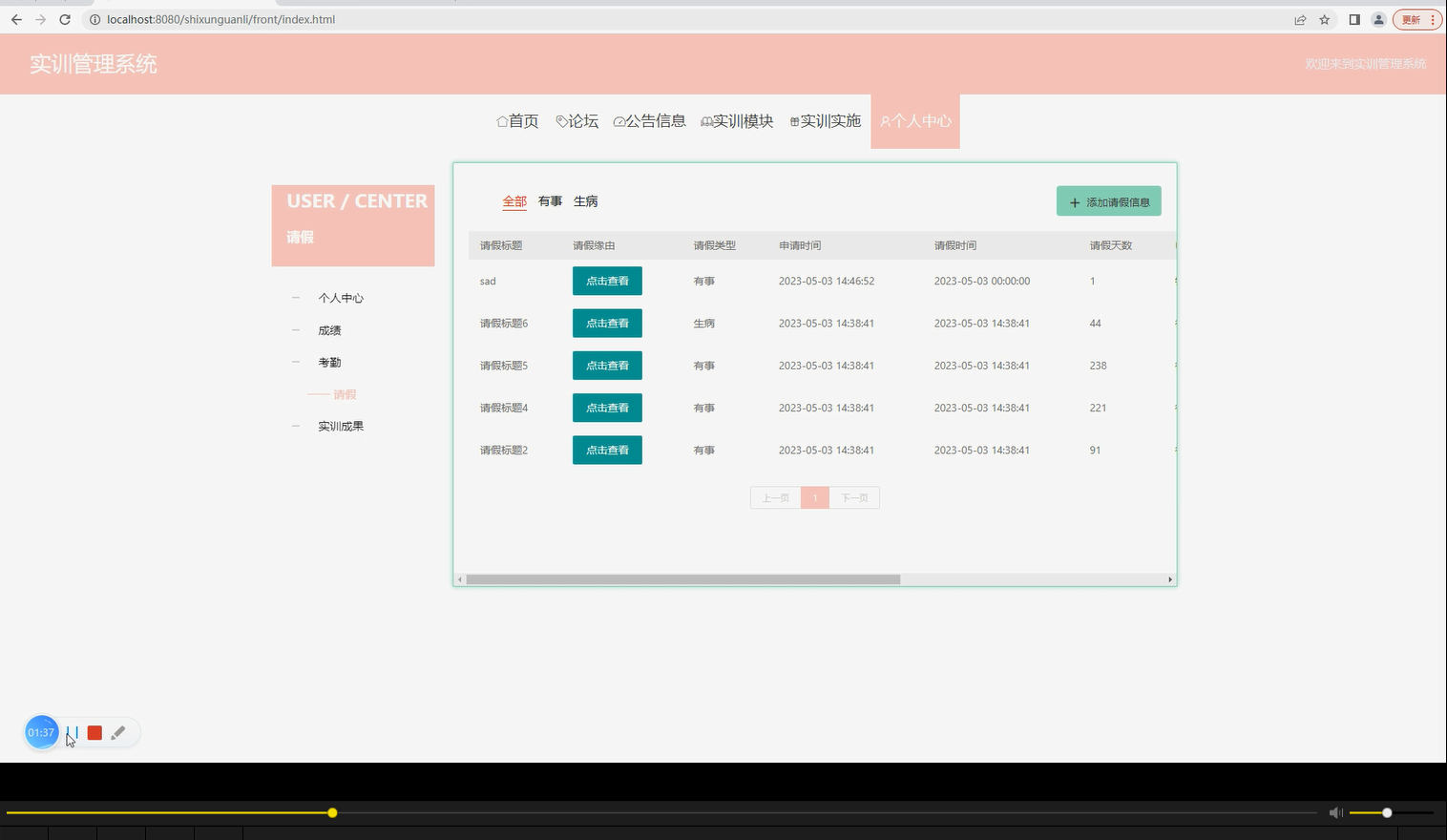
Task: Click the sad title cell
Action: (488, 282)
